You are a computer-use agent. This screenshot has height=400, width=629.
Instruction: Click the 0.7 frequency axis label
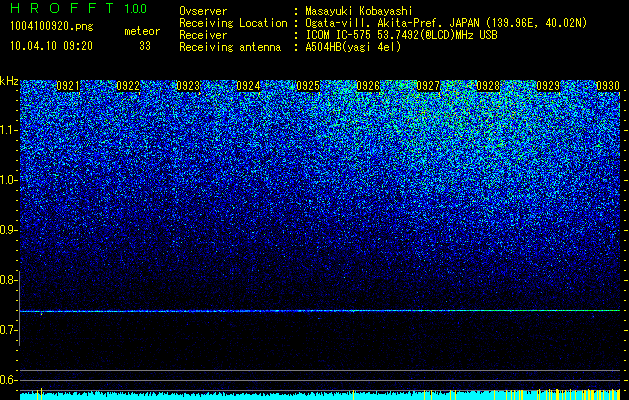(x=8, y=330)
